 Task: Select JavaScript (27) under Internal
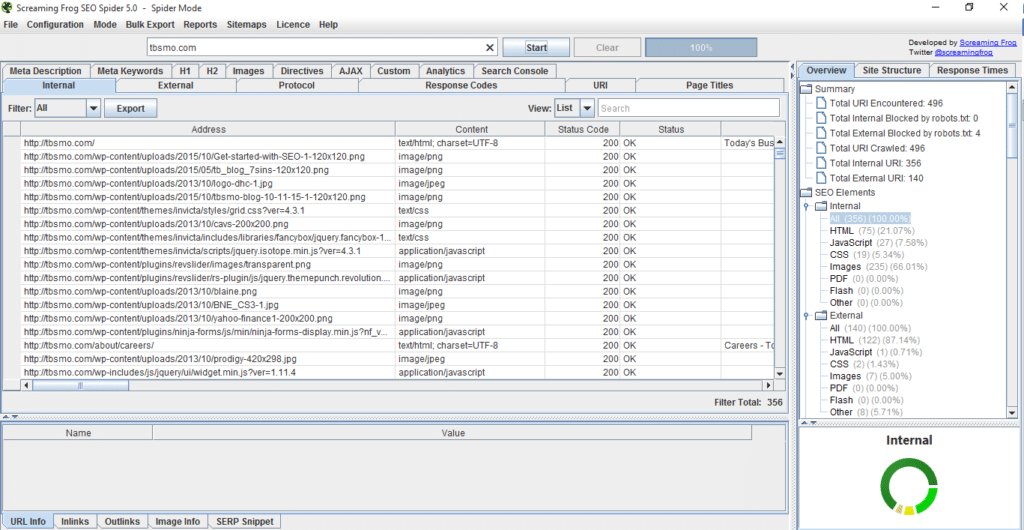[876, 243]
